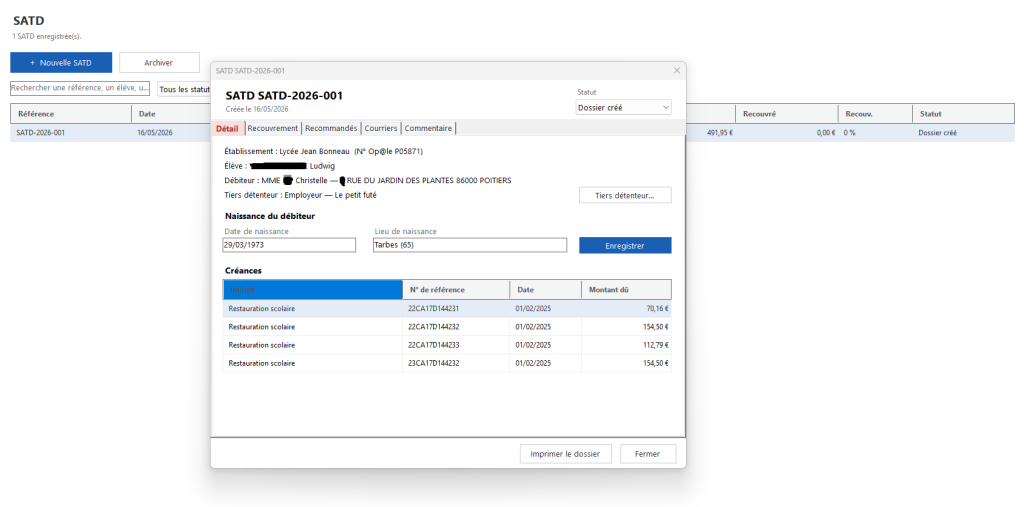Select the row with reference 22CA17D144232

pyautogui.click(x=447, y=327)
